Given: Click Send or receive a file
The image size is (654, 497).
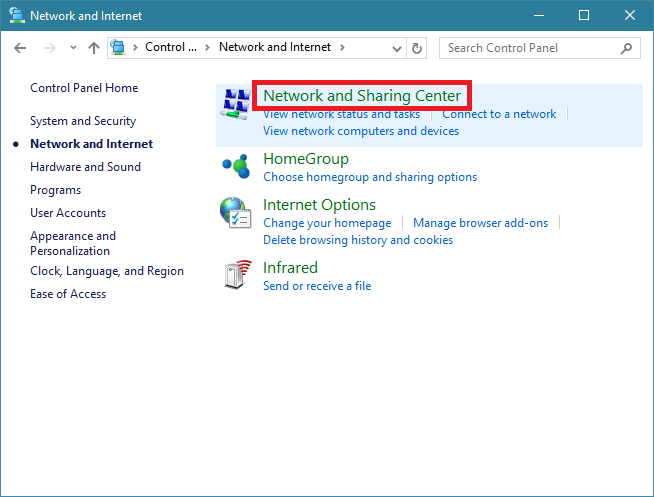Looking at the screenshot, I should pos(317,286).
